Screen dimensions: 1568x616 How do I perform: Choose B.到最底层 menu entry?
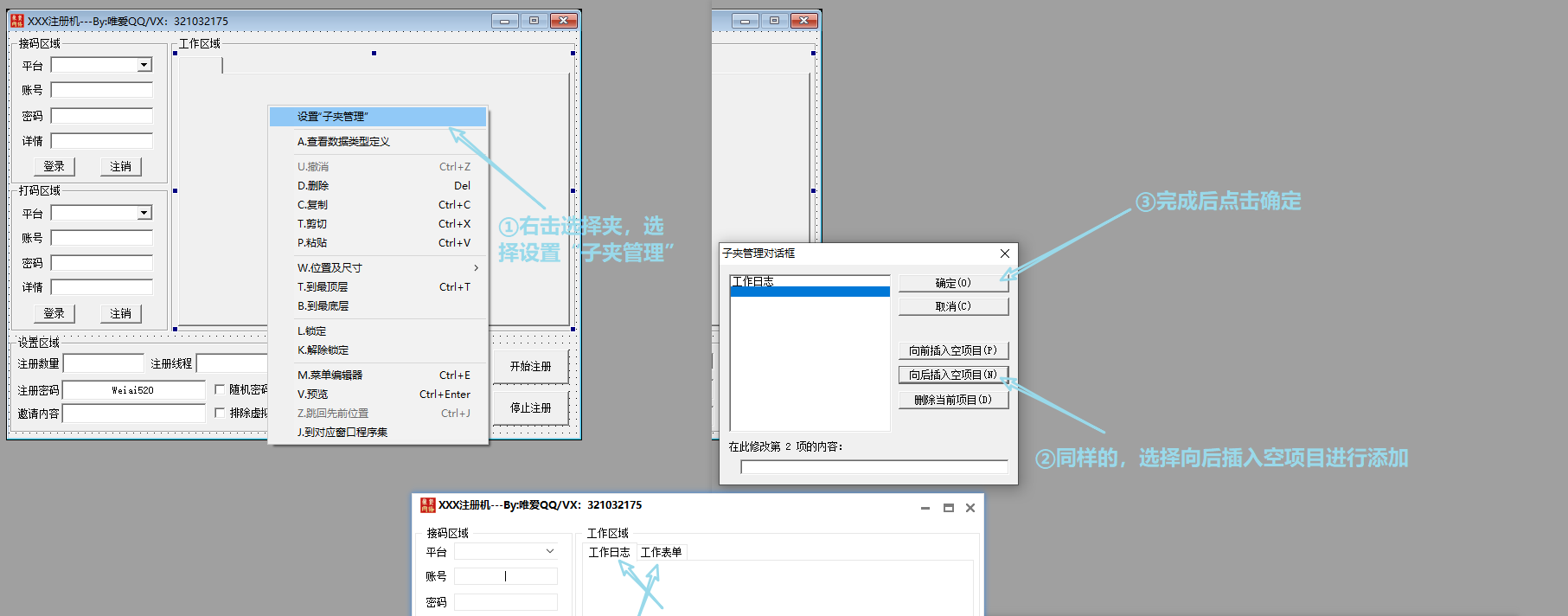point(378,306)
